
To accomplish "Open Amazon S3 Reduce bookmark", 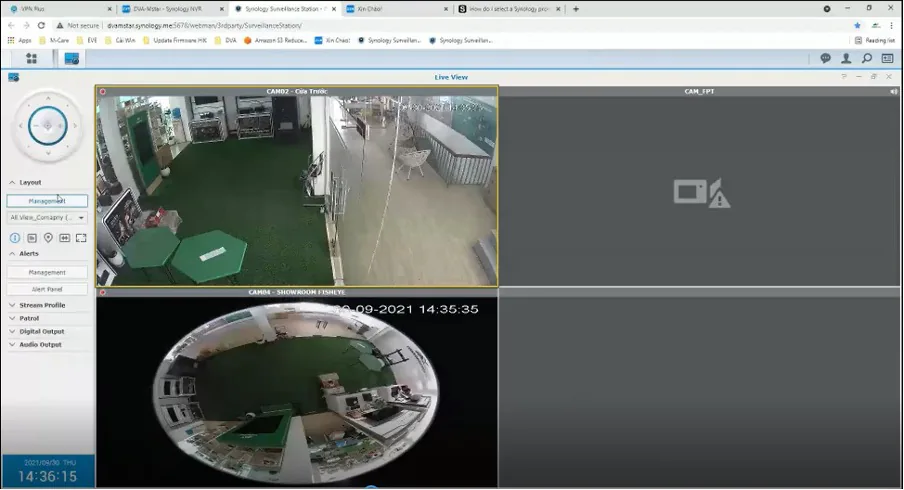I will [x=275, y=40].
